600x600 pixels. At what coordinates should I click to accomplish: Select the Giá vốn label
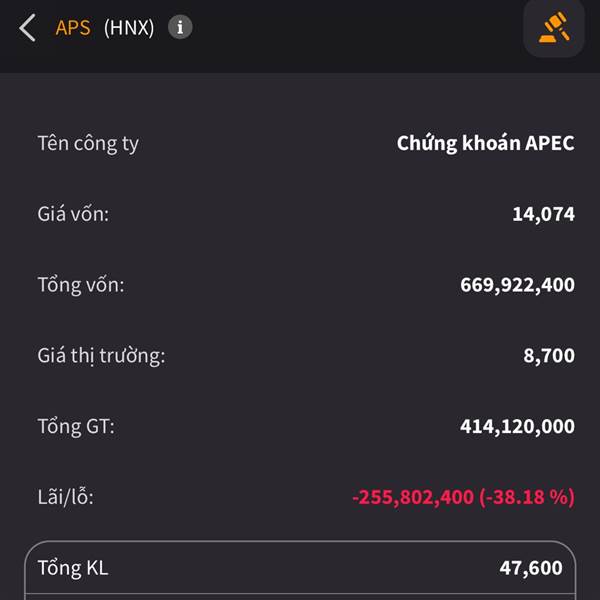pos(73,214)
